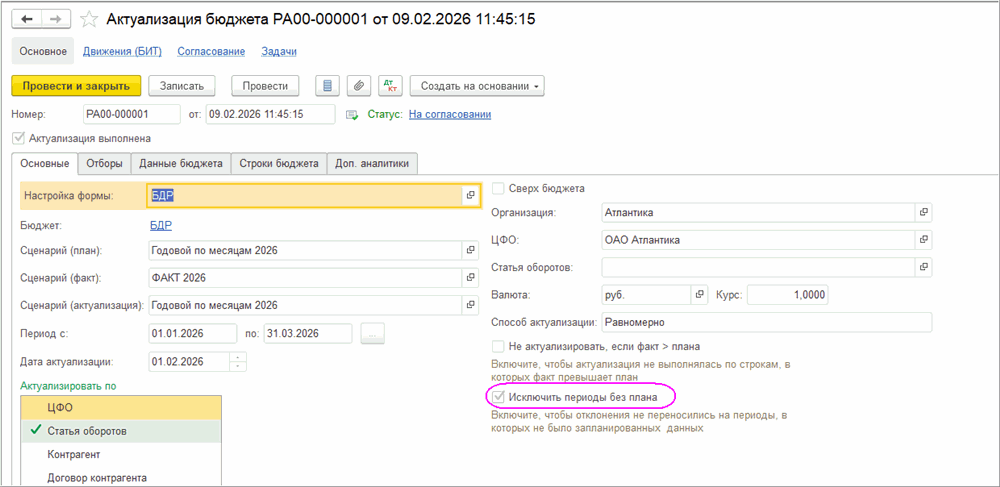Show Дт/Кт postings icon

coord(391,86)
